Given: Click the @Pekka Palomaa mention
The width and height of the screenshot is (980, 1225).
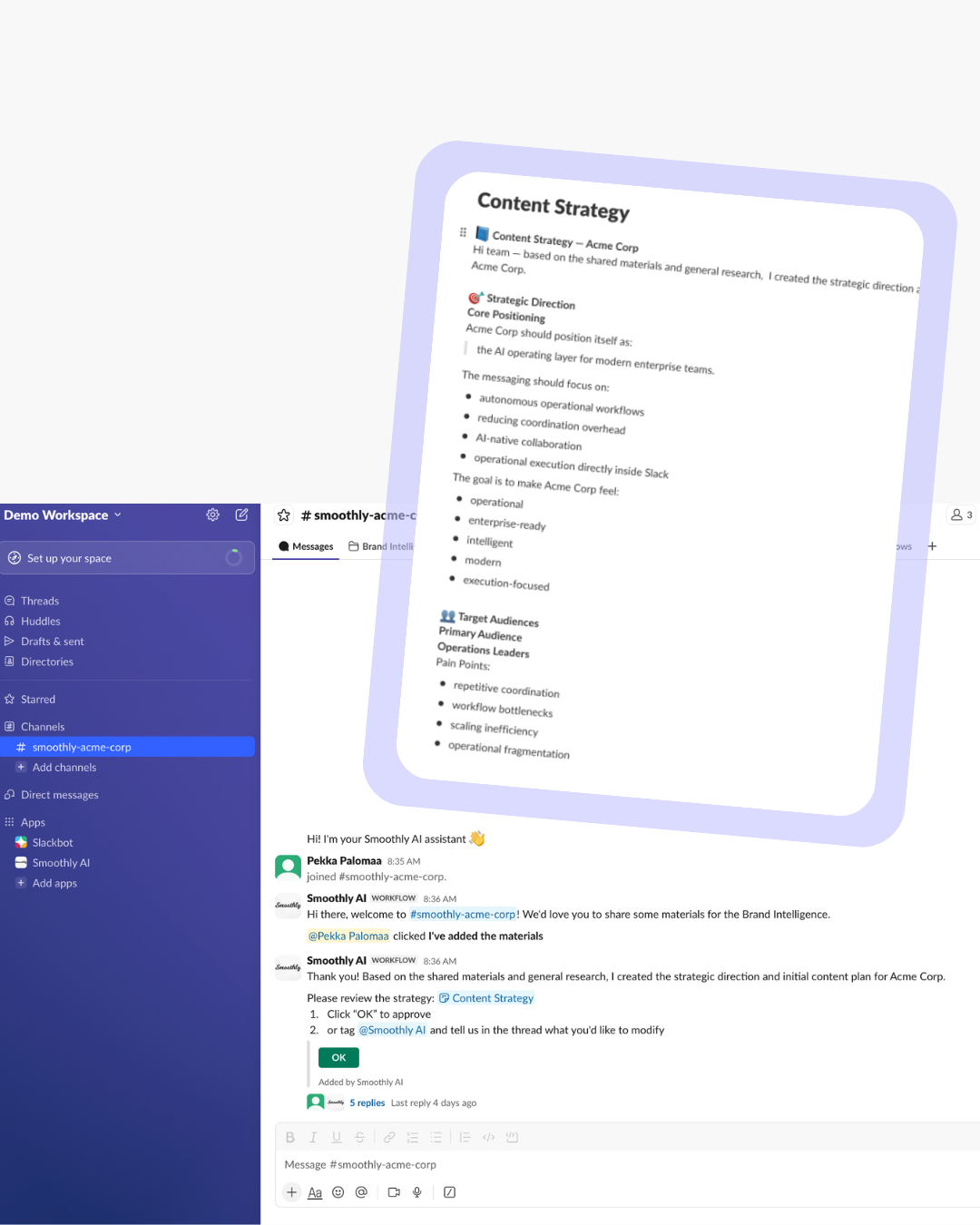Looking at the screenshot, I should (348, 936).
